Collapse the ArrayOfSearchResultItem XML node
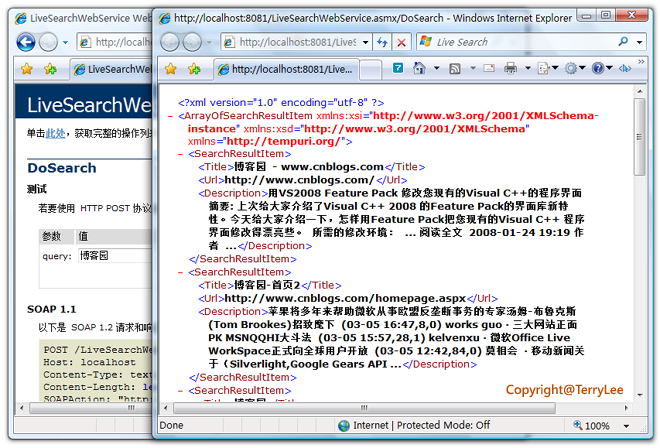 (170, 116)
